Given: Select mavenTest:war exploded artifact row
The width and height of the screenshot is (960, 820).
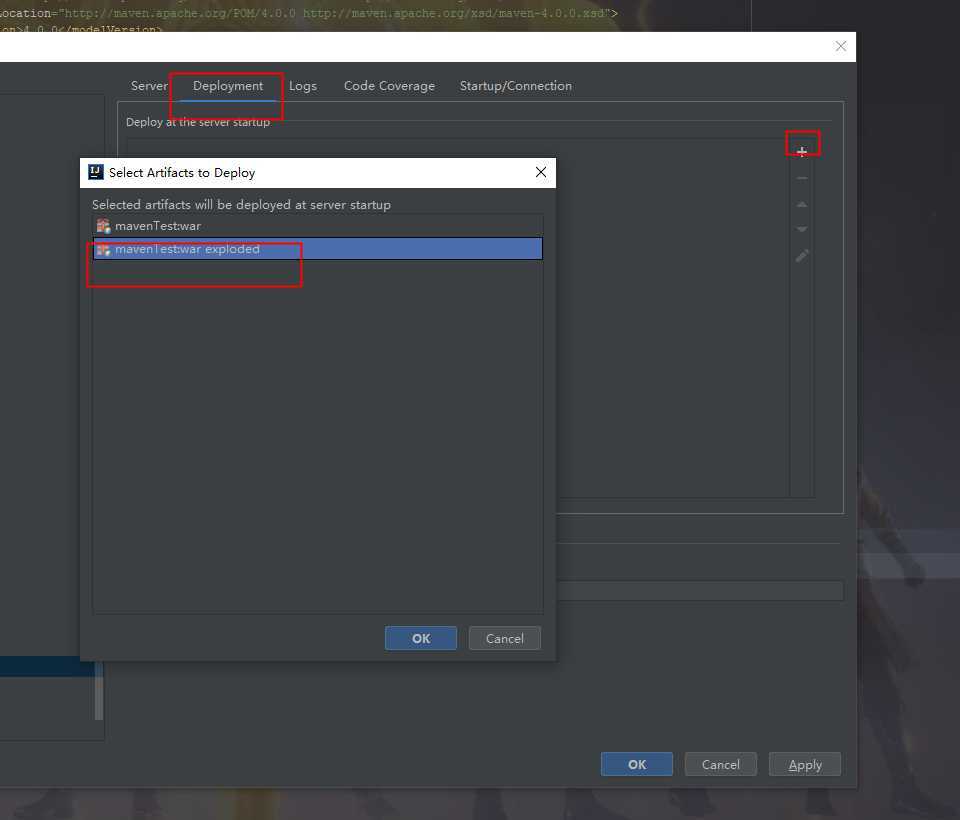Looking at the screenshot, I should point(318,249).
